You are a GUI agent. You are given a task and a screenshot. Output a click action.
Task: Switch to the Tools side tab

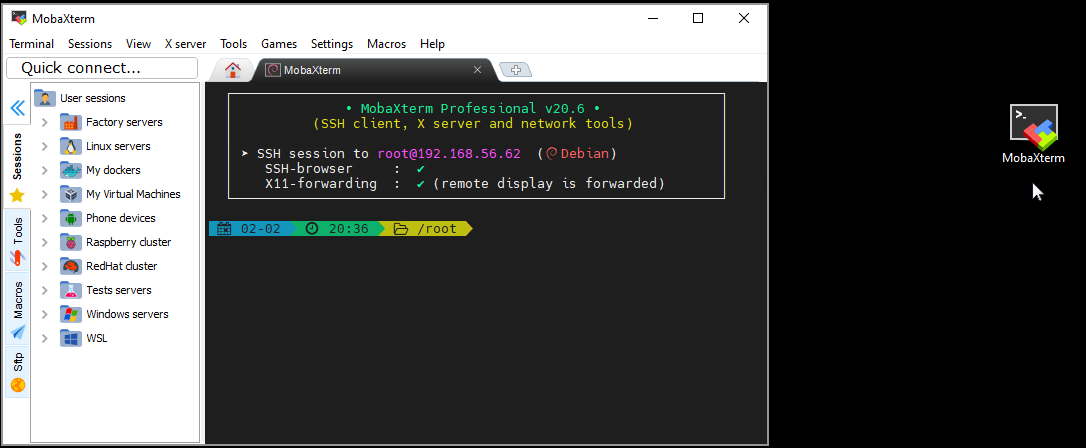click(x=17, y=242)
